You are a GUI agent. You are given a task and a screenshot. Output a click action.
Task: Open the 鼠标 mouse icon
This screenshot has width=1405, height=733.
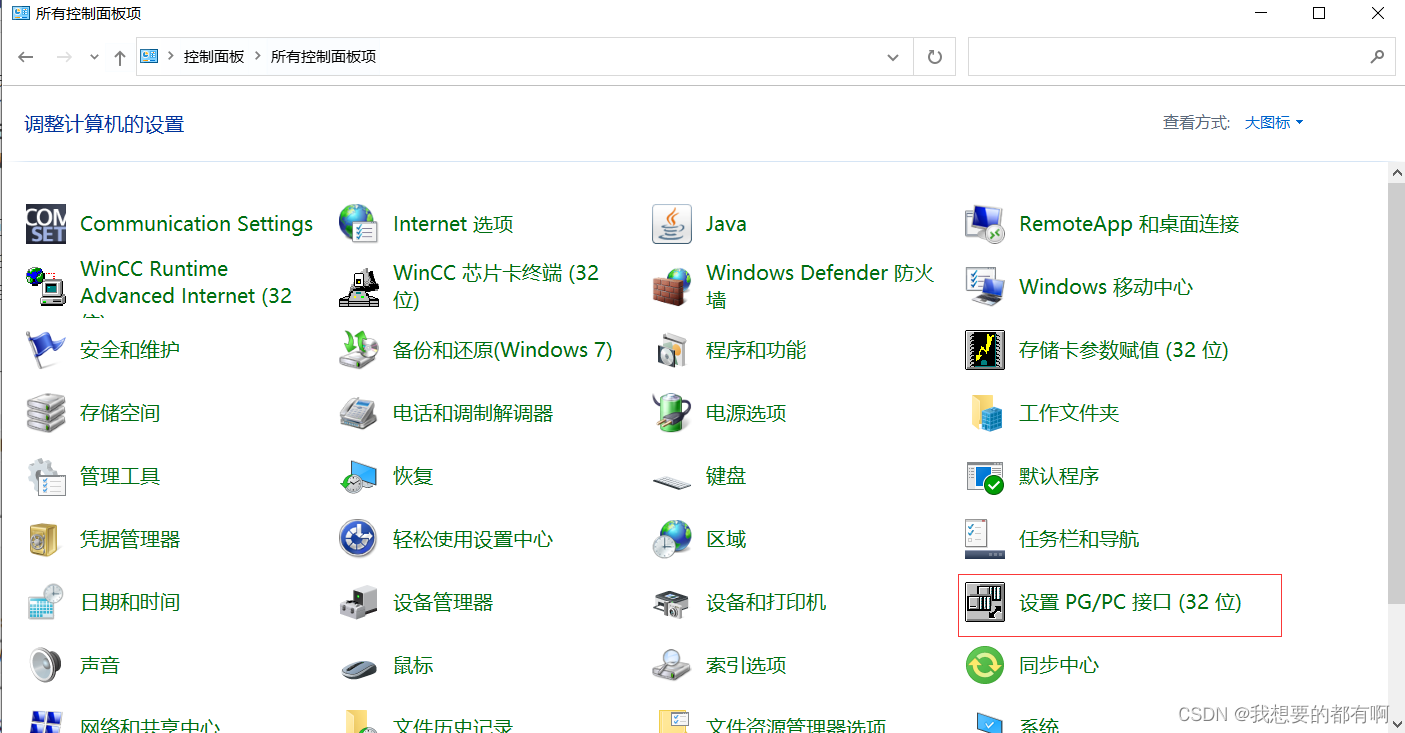coord(358,667)
